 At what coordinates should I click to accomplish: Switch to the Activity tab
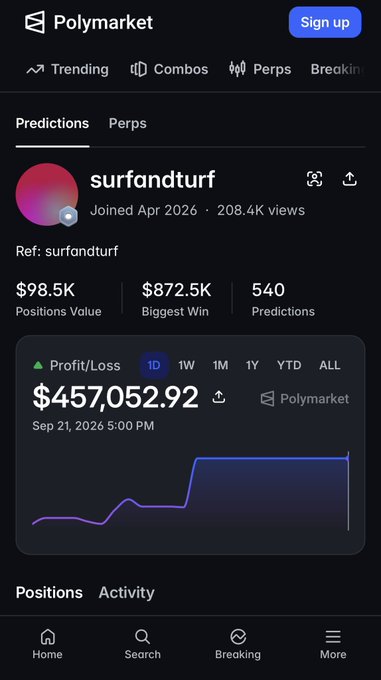tap(127, 592)
